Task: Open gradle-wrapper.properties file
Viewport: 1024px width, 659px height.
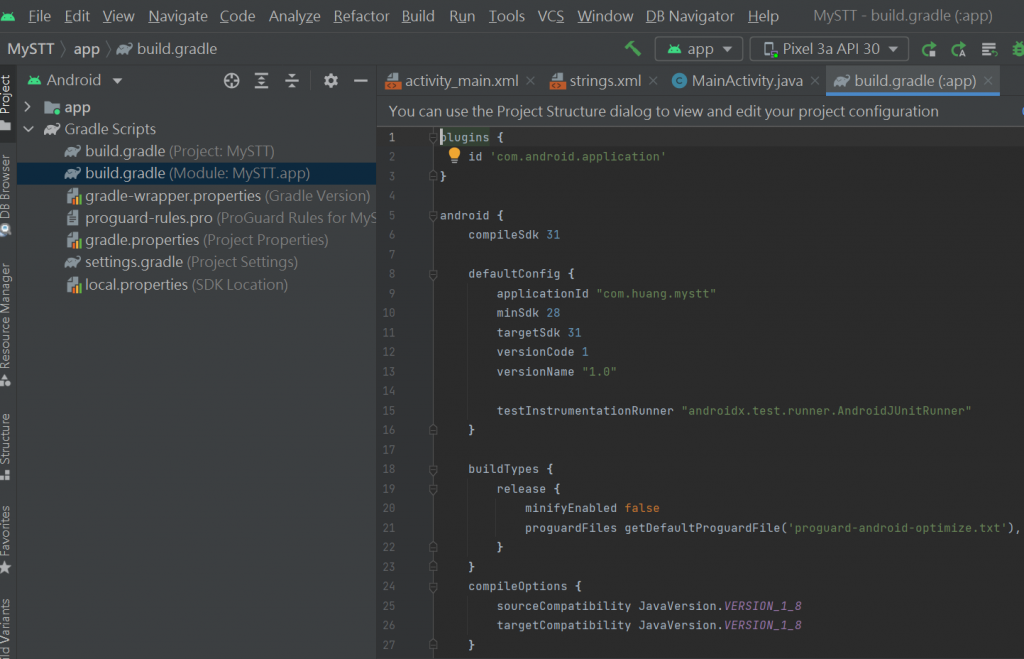Action: 218,195
